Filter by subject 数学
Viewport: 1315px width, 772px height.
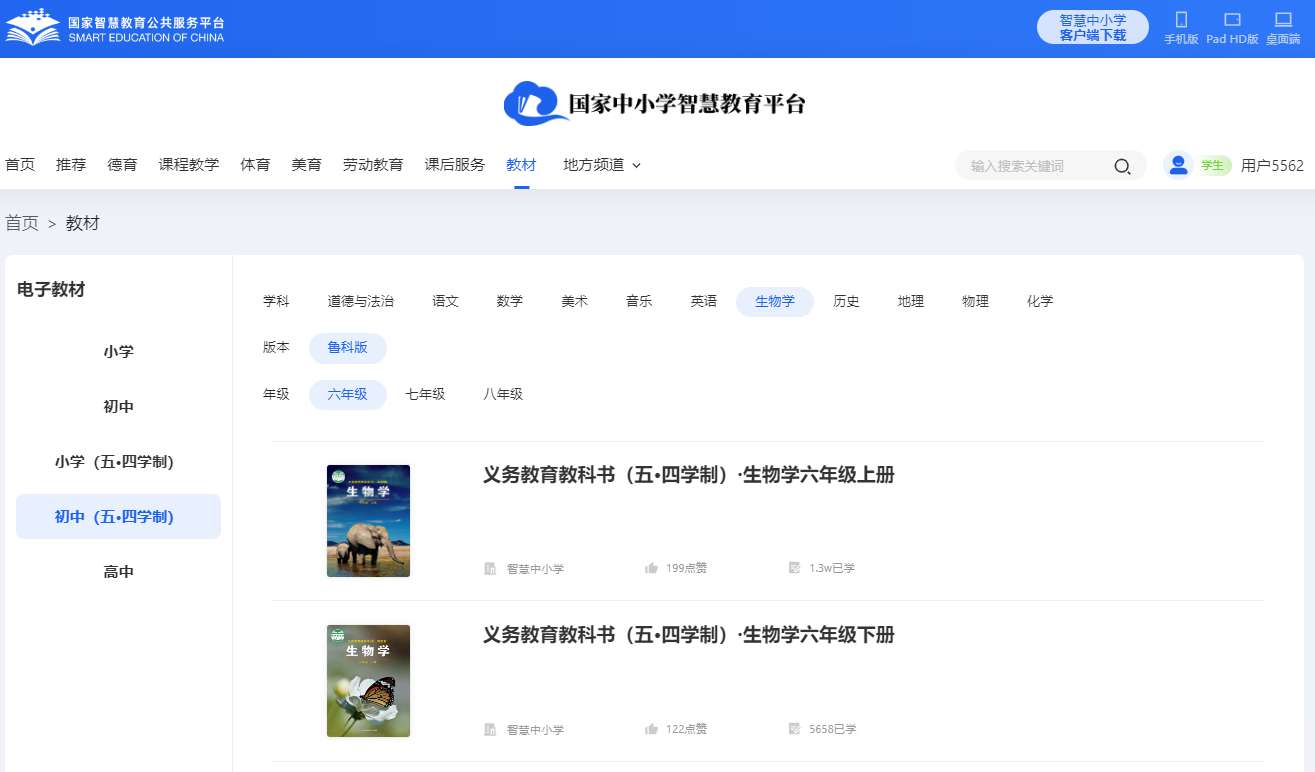coord(510,301)
